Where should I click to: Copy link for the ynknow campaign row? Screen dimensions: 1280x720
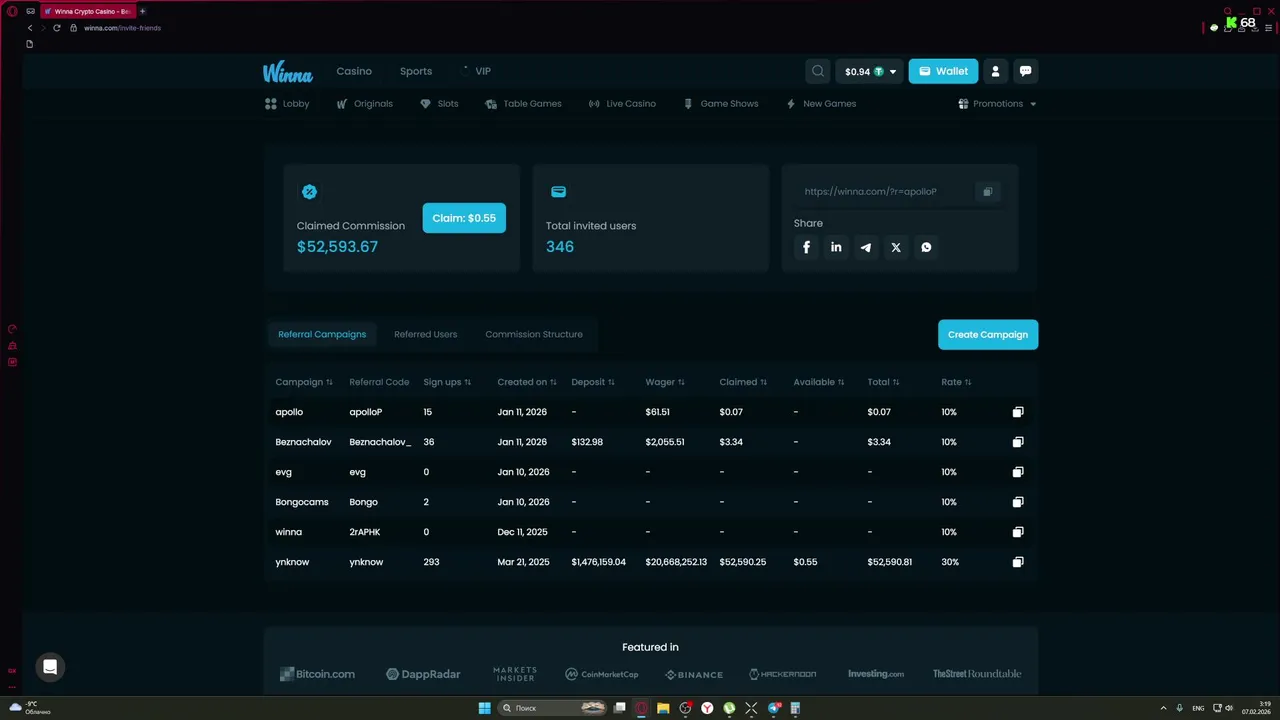(1018, 562)
